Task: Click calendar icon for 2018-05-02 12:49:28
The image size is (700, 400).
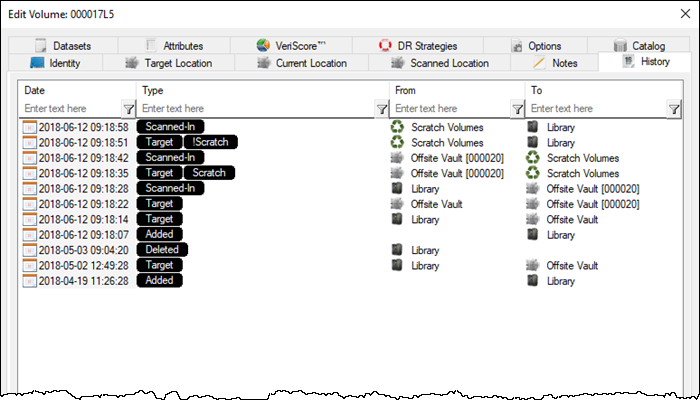Action: [x=29, y=266]
